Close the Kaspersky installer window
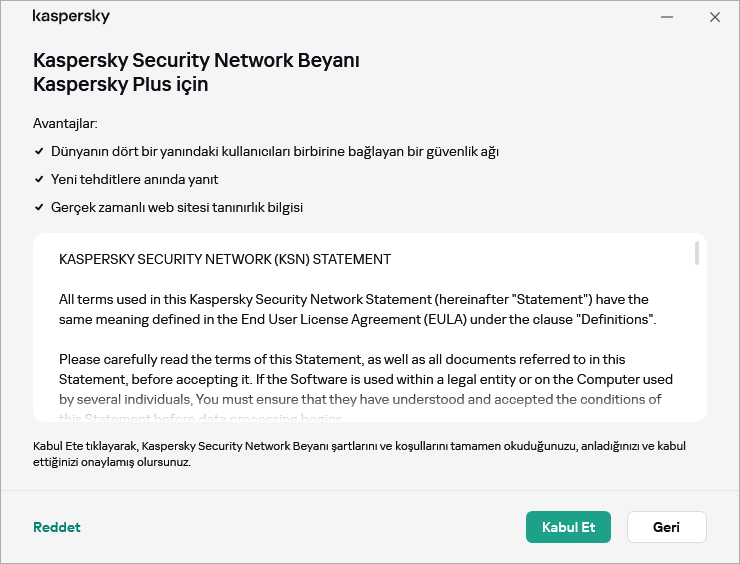The width and height of the screenshot is (740, 564). click(x=715, y=17)
